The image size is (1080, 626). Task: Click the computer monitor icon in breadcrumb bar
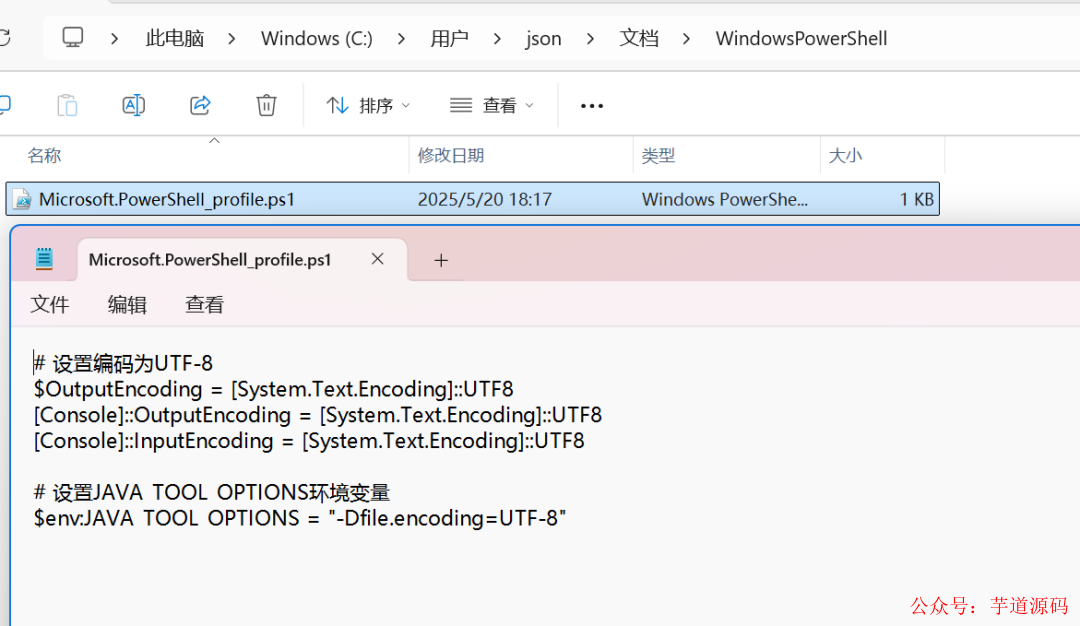point(72,38)
